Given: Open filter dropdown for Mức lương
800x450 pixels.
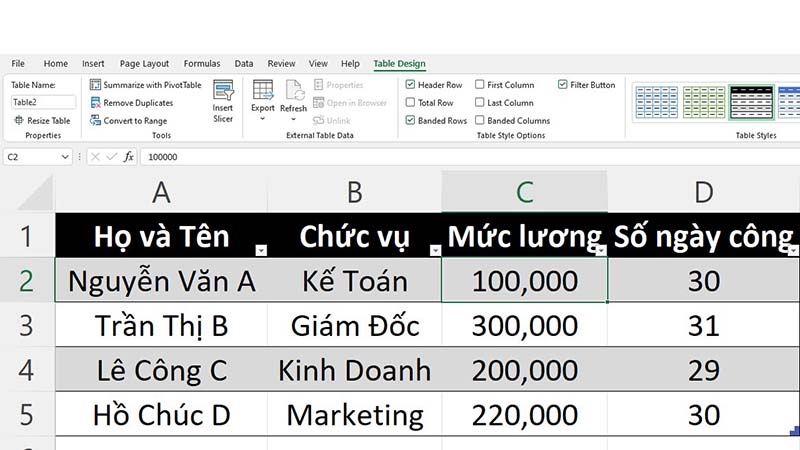Looking at the screenshot, I should (601, 251).
